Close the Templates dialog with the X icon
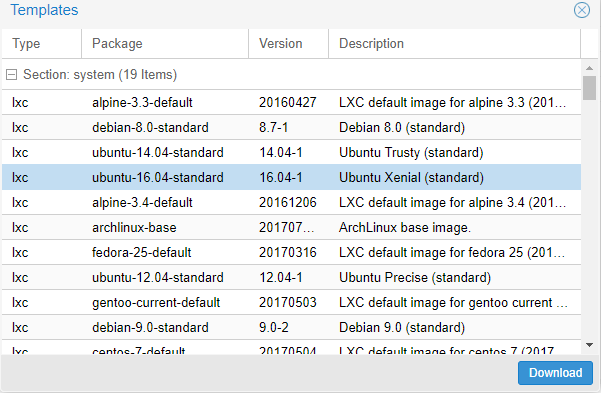Image resolution: width=601 pixels, height=393 pixels. [x=582, y=10]
